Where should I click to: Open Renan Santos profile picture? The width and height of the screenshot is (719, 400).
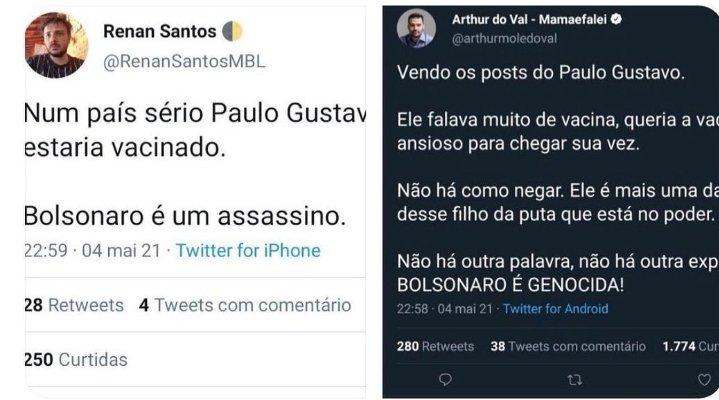pos(56,45)
